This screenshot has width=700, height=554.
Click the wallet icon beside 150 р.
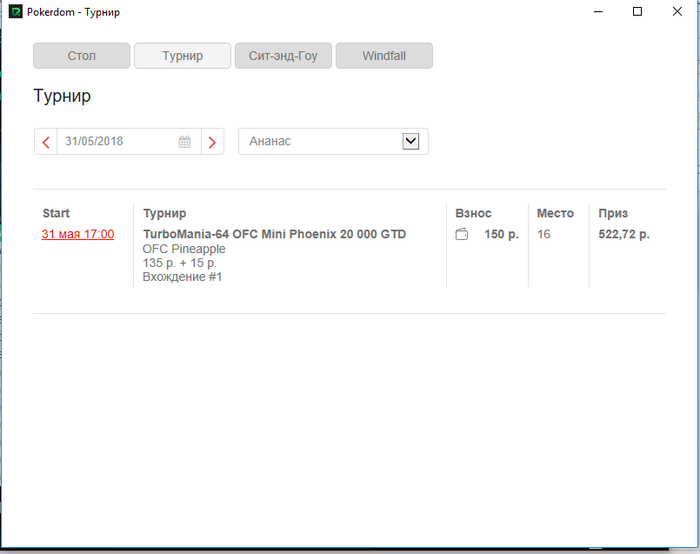click(462, 234)
